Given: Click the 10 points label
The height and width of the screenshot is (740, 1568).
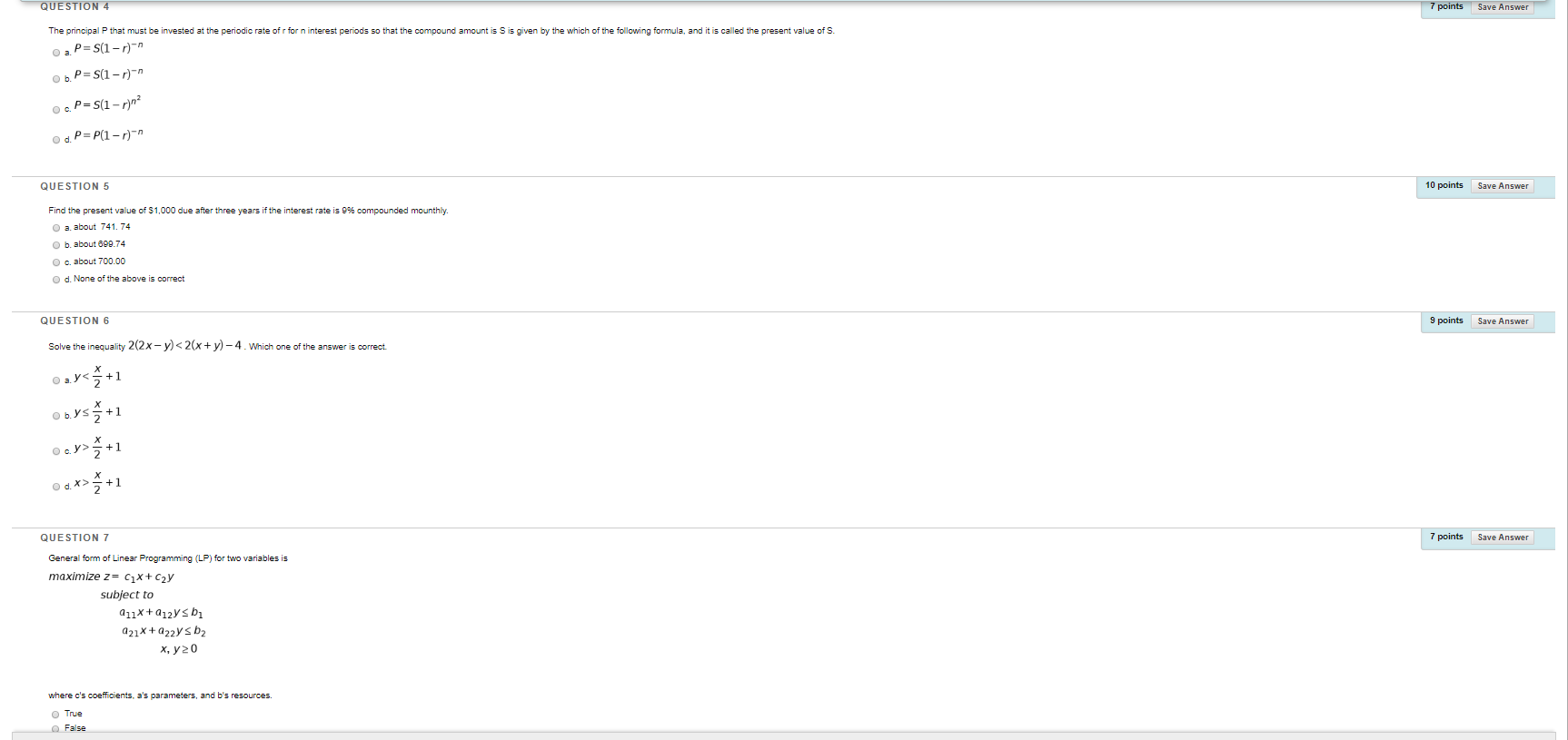Looking at the screenshot, I should 1444,185.
